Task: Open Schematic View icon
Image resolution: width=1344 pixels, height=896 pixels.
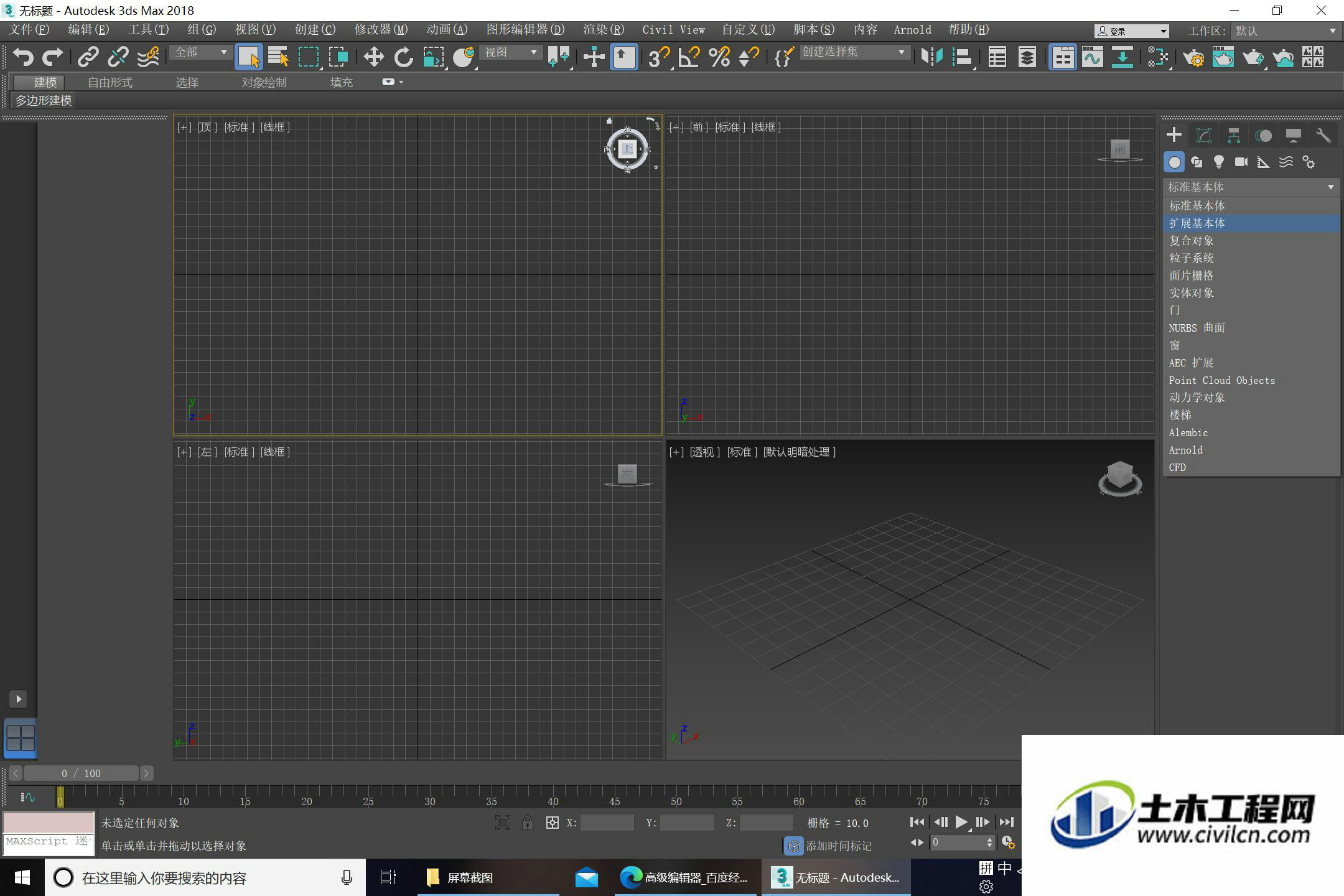Action: point(1122,57)
